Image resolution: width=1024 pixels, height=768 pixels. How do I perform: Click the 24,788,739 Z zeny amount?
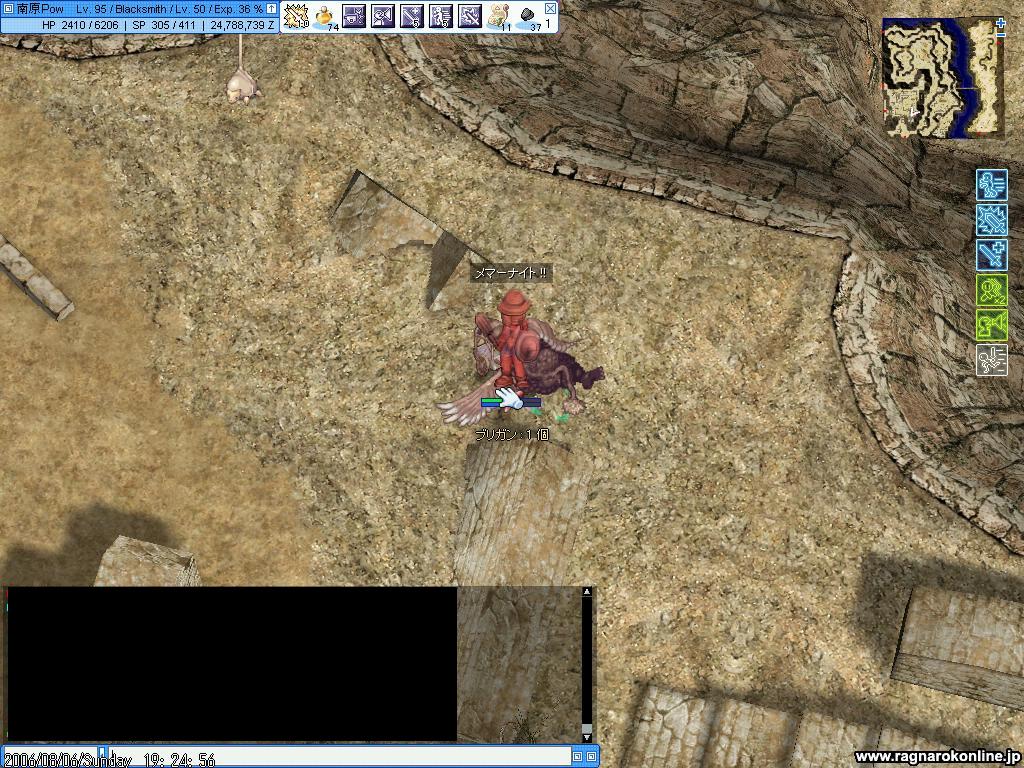coord(242,25)
